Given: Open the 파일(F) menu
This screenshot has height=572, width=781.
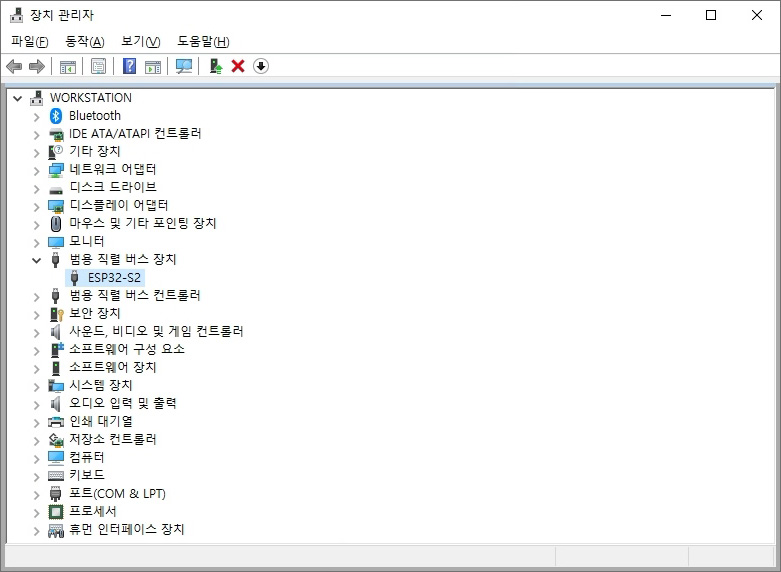Looking at the screenshot, I should tap(30, 41).
